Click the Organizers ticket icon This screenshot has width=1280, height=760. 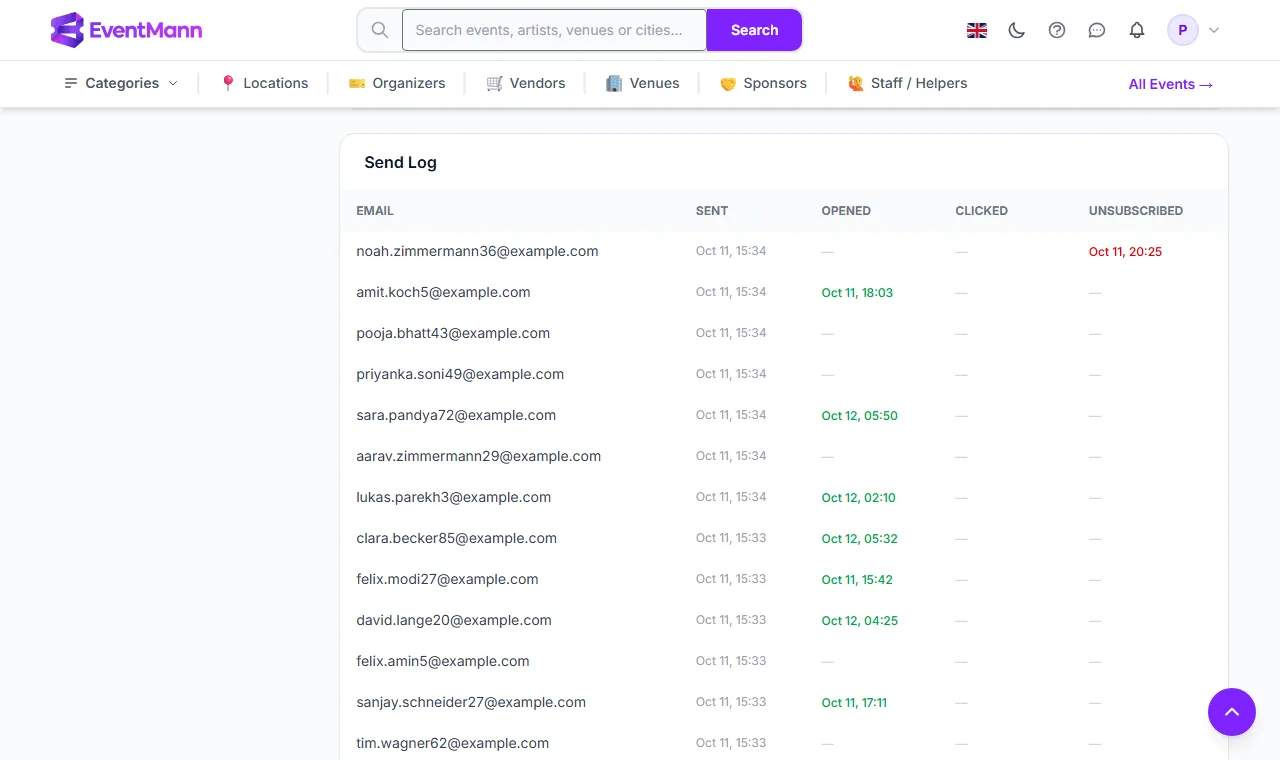[x=357, y=83]
